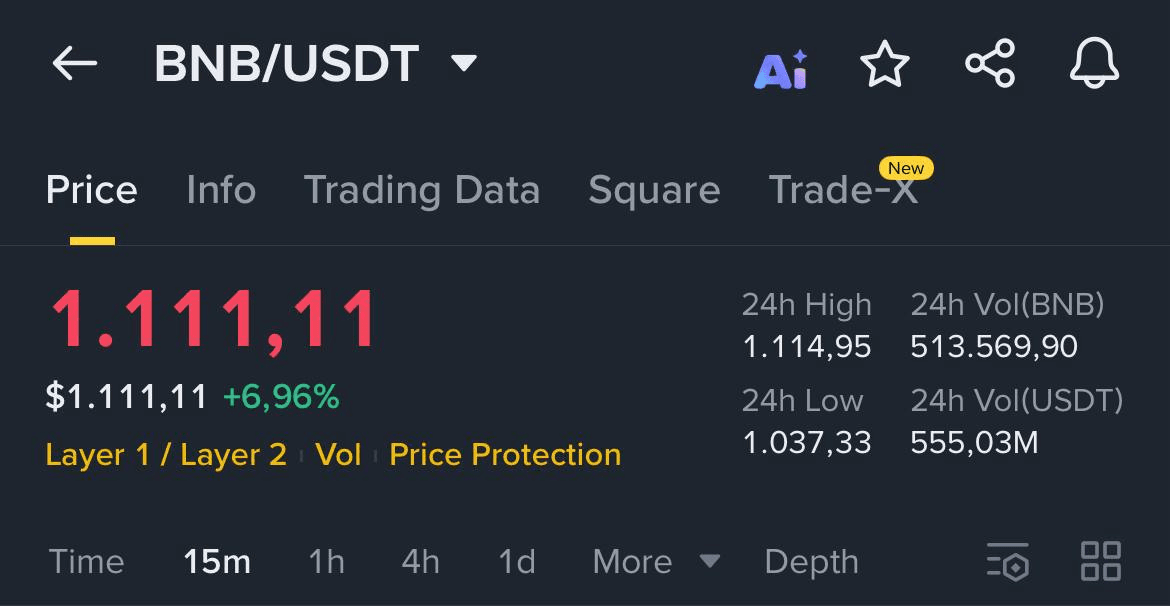Select the 15m chart interval
Image resolution: width=1170 pixels, height=606 pixels.
(217, 562)
